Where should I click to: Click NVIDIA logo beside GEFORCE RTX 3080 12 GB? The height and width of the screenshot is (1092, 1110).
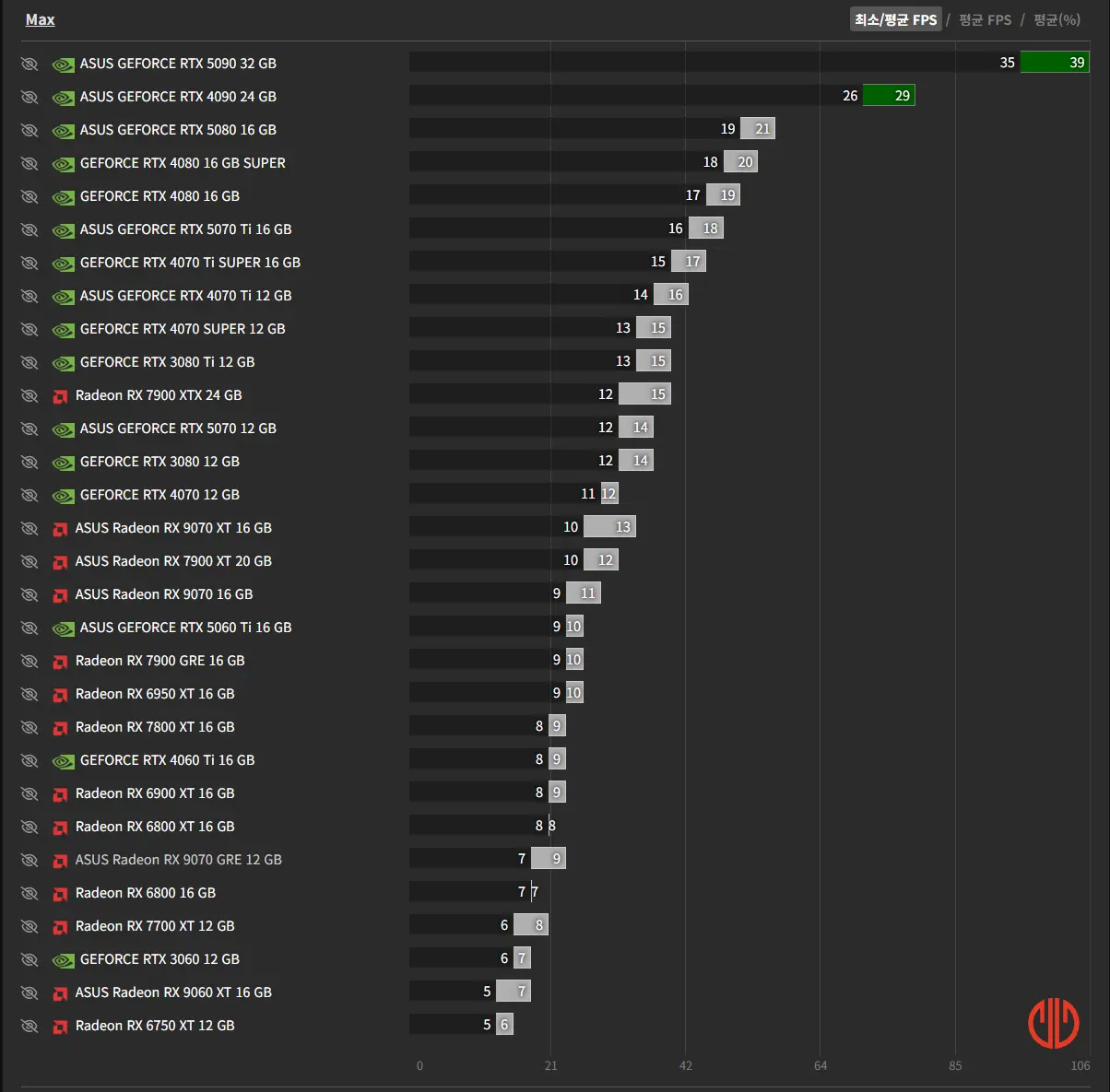(63, 463)
